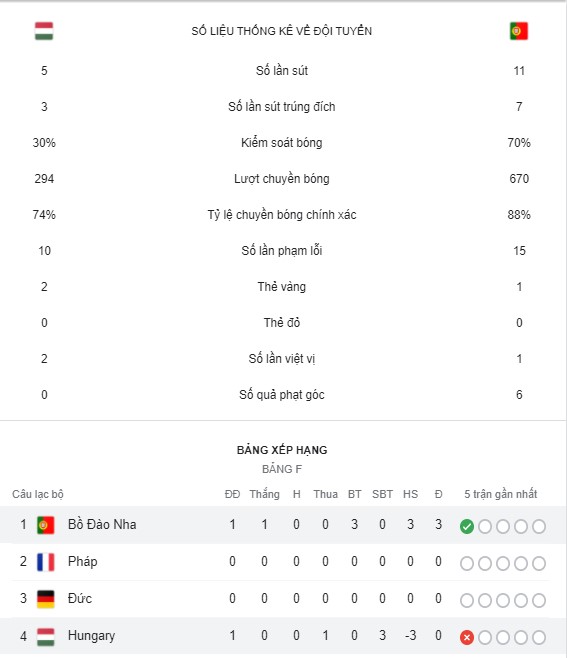Click the Kiểm soát bóng stat row
Screen dimensions: 567x658
coord(282,143)
